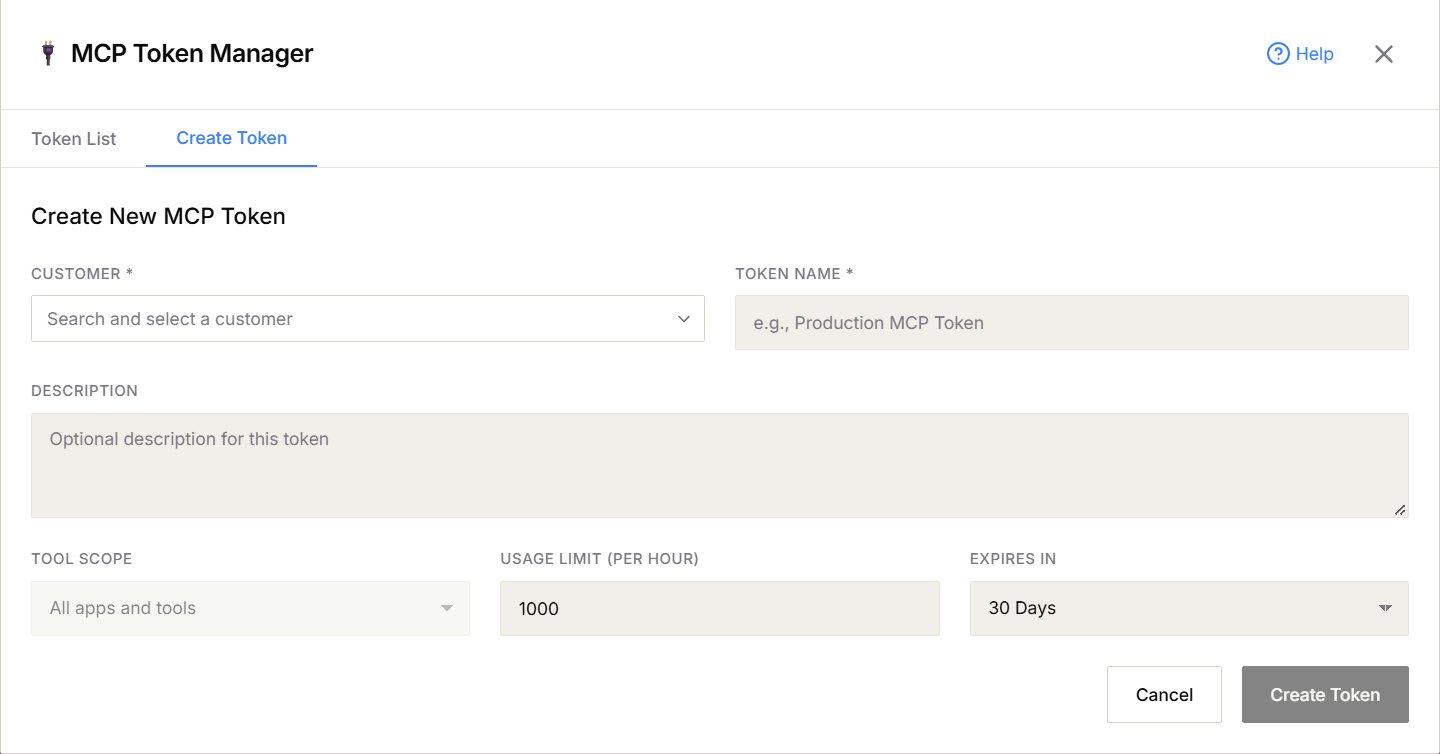Open the Expires In dropdown

[1189, 608]
